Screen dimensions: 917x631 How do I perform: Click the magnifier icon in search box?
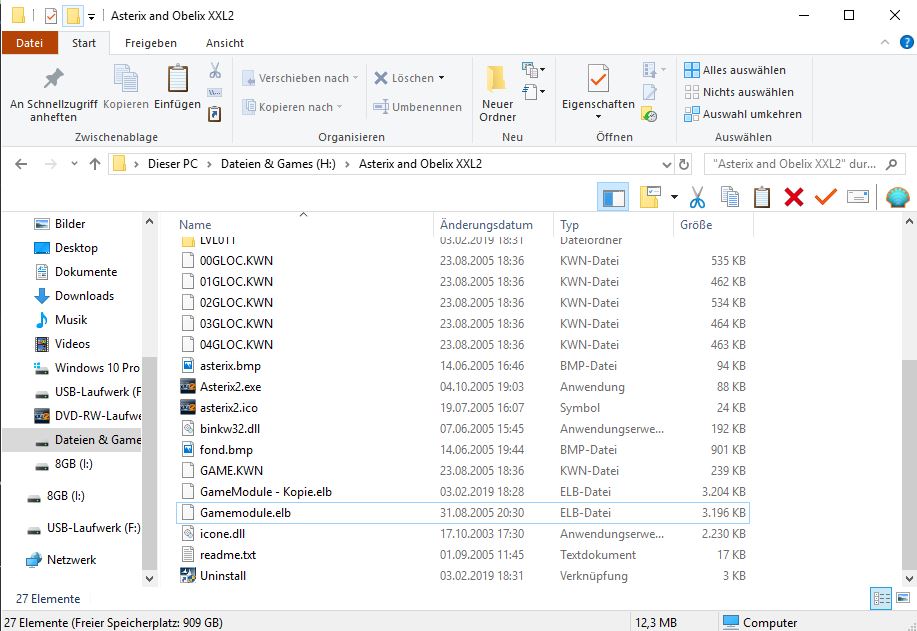point(891,164)
